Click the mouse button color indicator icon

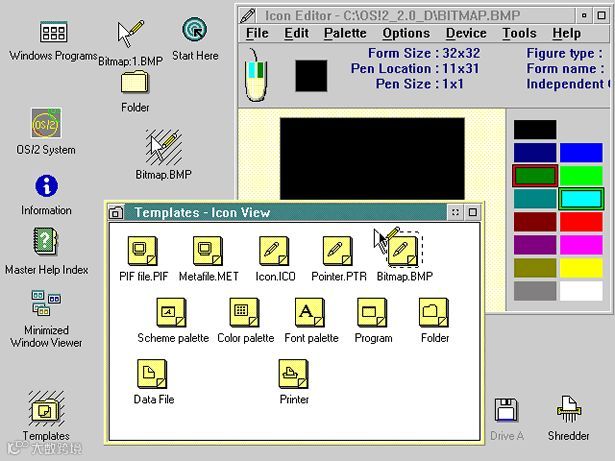(256, 75)
